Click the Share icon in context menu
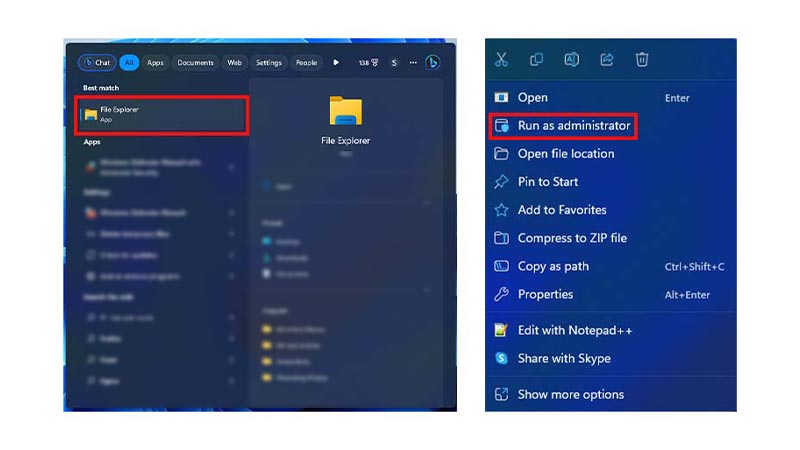Screen dimensions: 800x450 (607, 60)
